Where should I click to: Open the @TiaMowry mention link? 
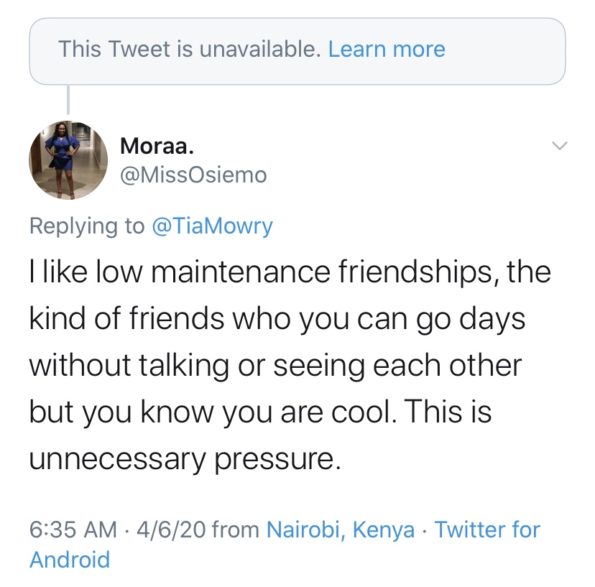pyautogui.click(x=212, y=227)
